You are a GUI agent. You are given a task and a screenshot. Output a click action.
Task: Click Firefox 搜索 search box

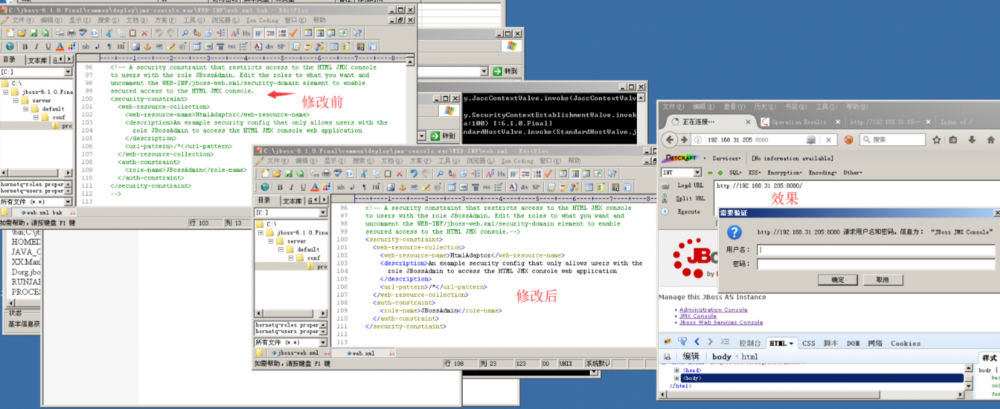coord(892,140)
